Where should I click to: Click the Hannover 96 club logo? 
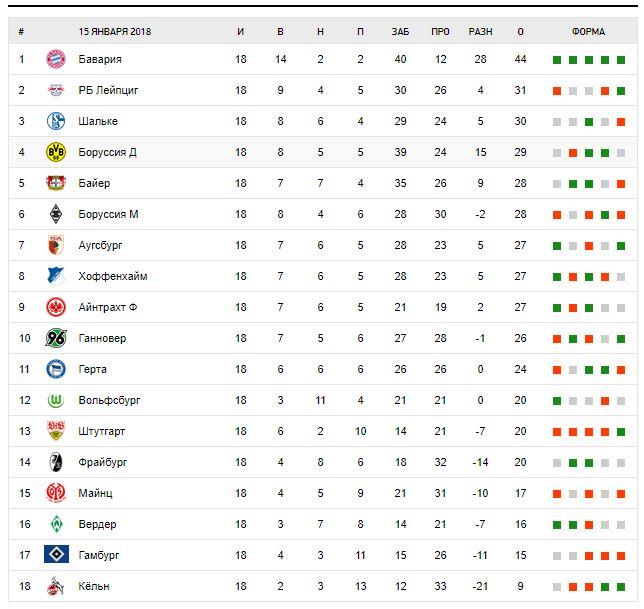point(55,339)
